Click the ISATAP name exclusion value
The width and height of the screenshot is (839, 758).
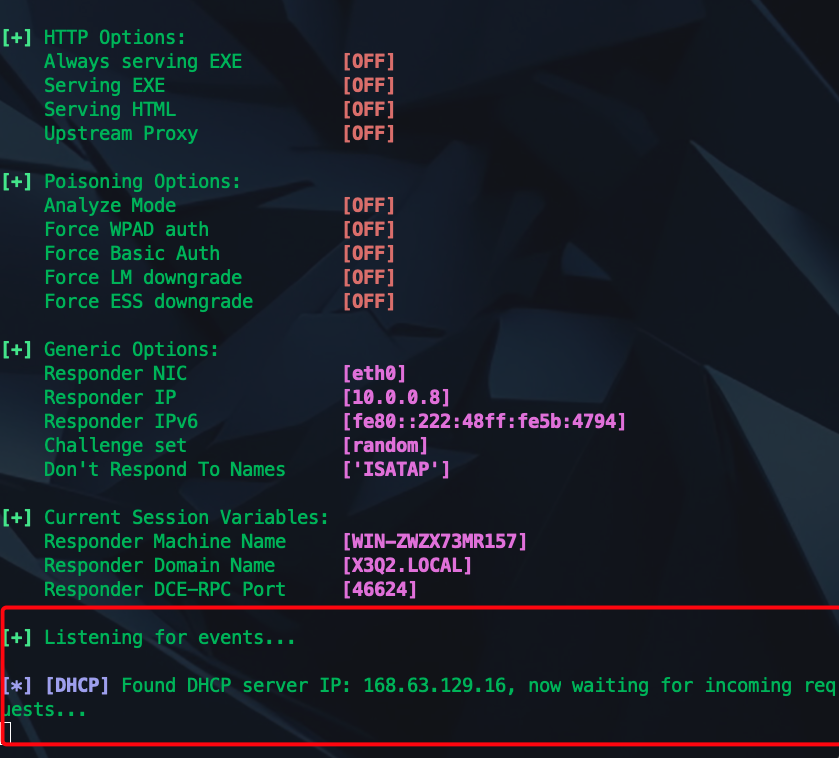pyautogui.click(x=396, y=470)
